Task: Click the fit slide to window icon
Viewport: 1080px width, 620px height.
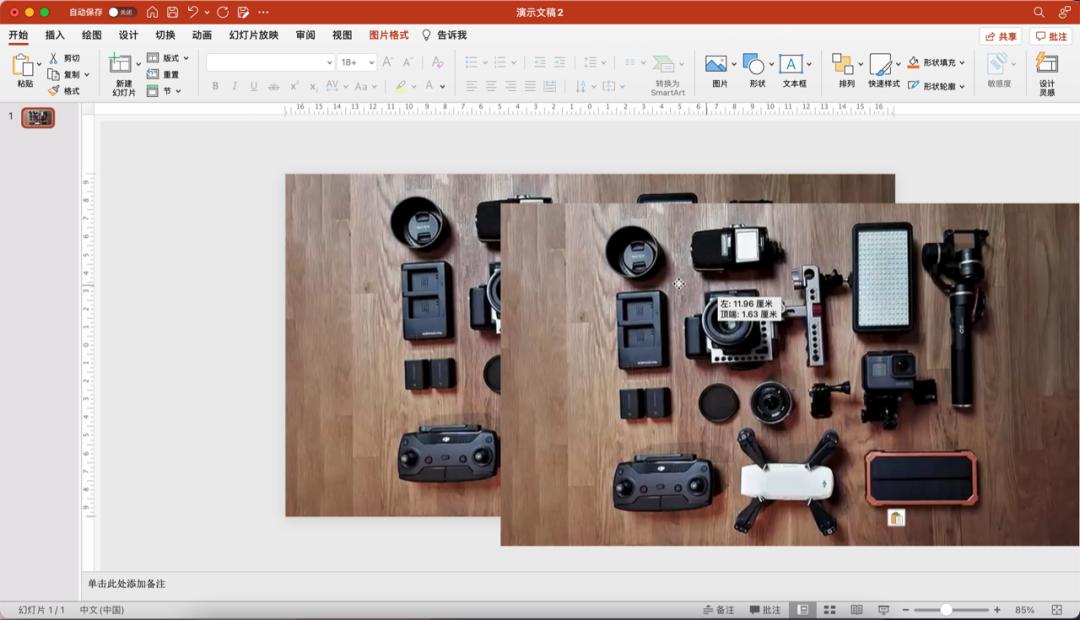Action: pos(1057,610)
